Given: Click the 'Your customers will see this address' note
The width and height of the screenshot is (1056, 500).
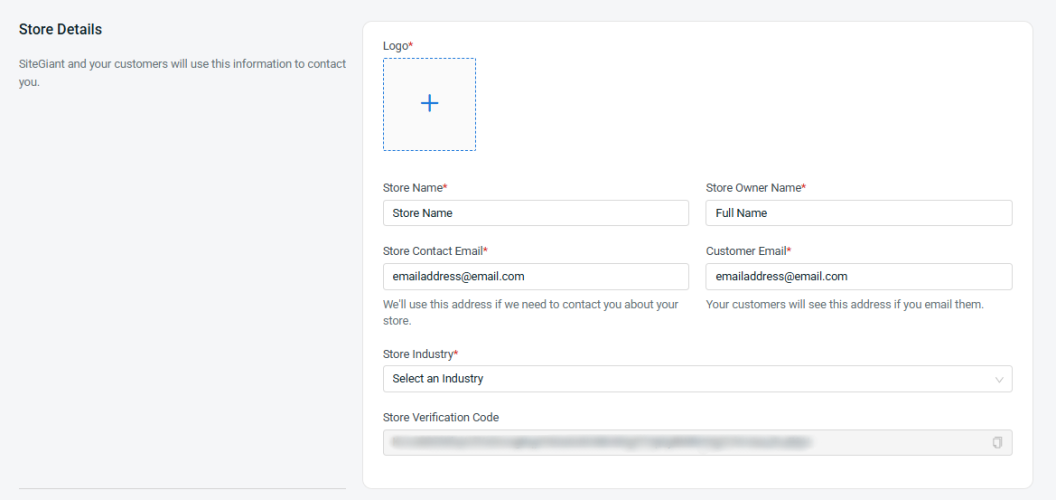Looking at the screenshot, I should (x=844, y=304).
